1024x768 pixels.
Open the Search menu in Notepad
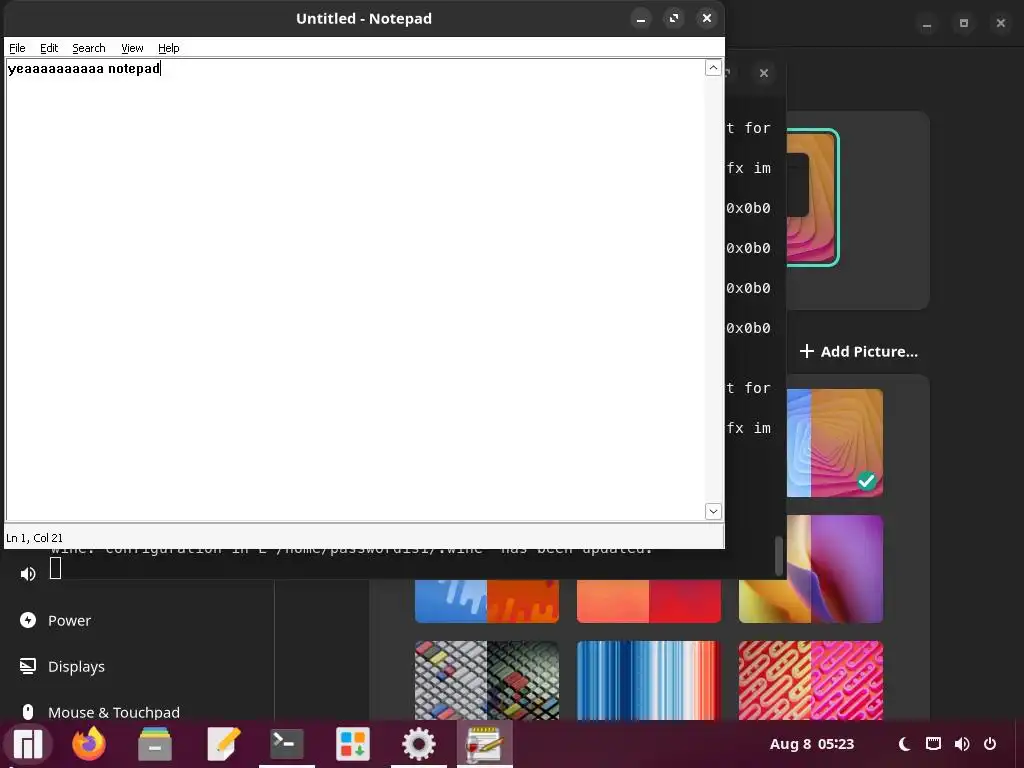(x=89, y=48)
